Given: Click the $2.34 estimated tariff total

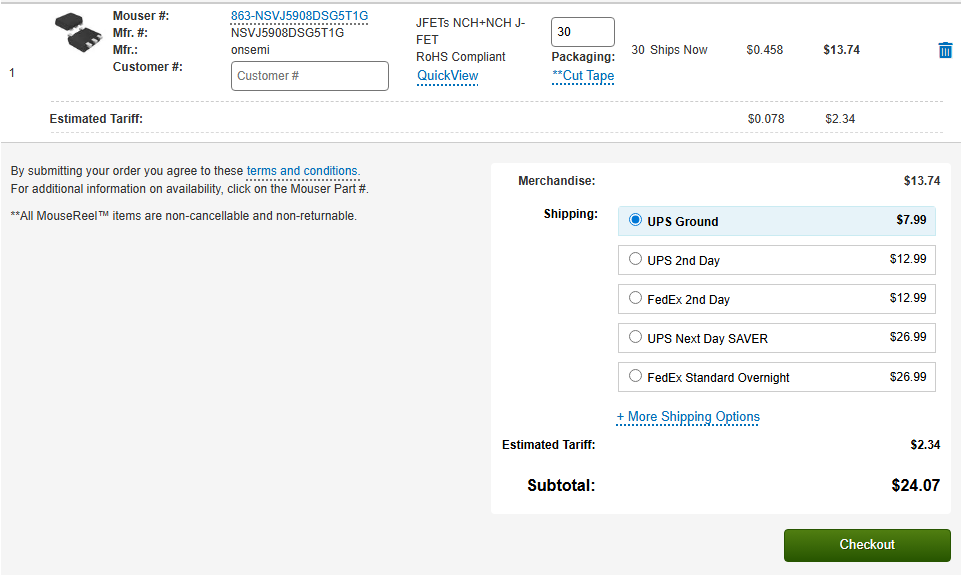Looking at the screenshot, I should coord(925,445).
